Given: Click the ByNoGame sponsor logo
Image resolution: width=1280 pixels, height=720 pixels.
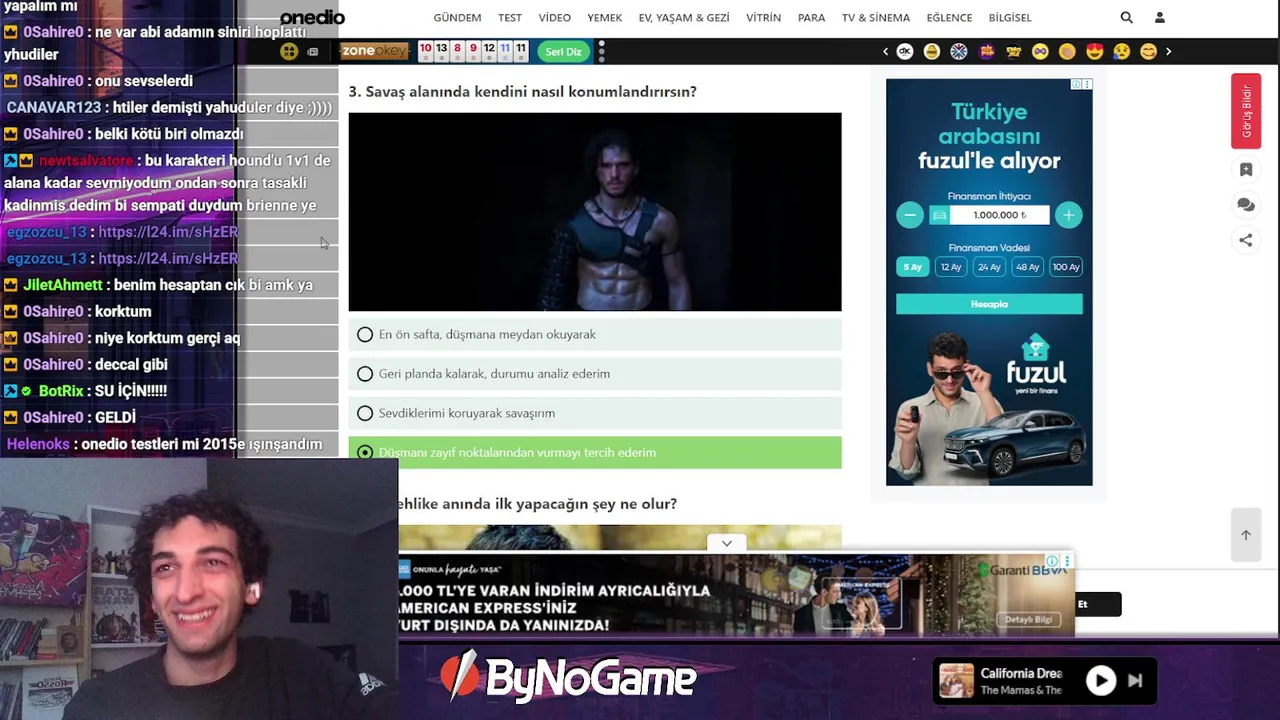Looking at the screenshot, I should [568, 678].
